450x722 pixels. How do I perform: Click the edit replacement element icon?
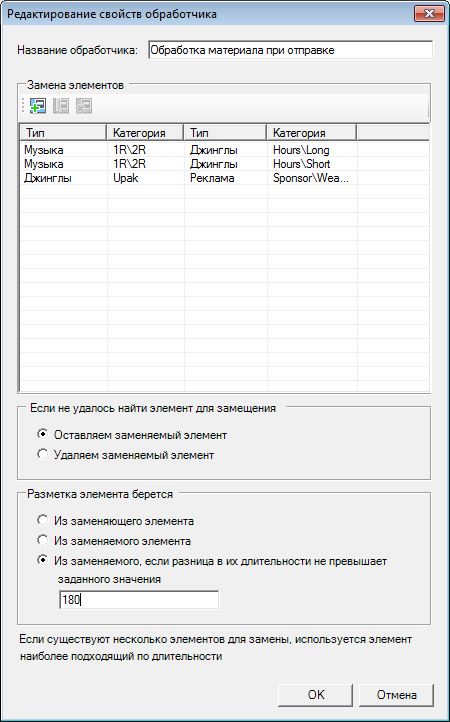click(x=61, y=106)
